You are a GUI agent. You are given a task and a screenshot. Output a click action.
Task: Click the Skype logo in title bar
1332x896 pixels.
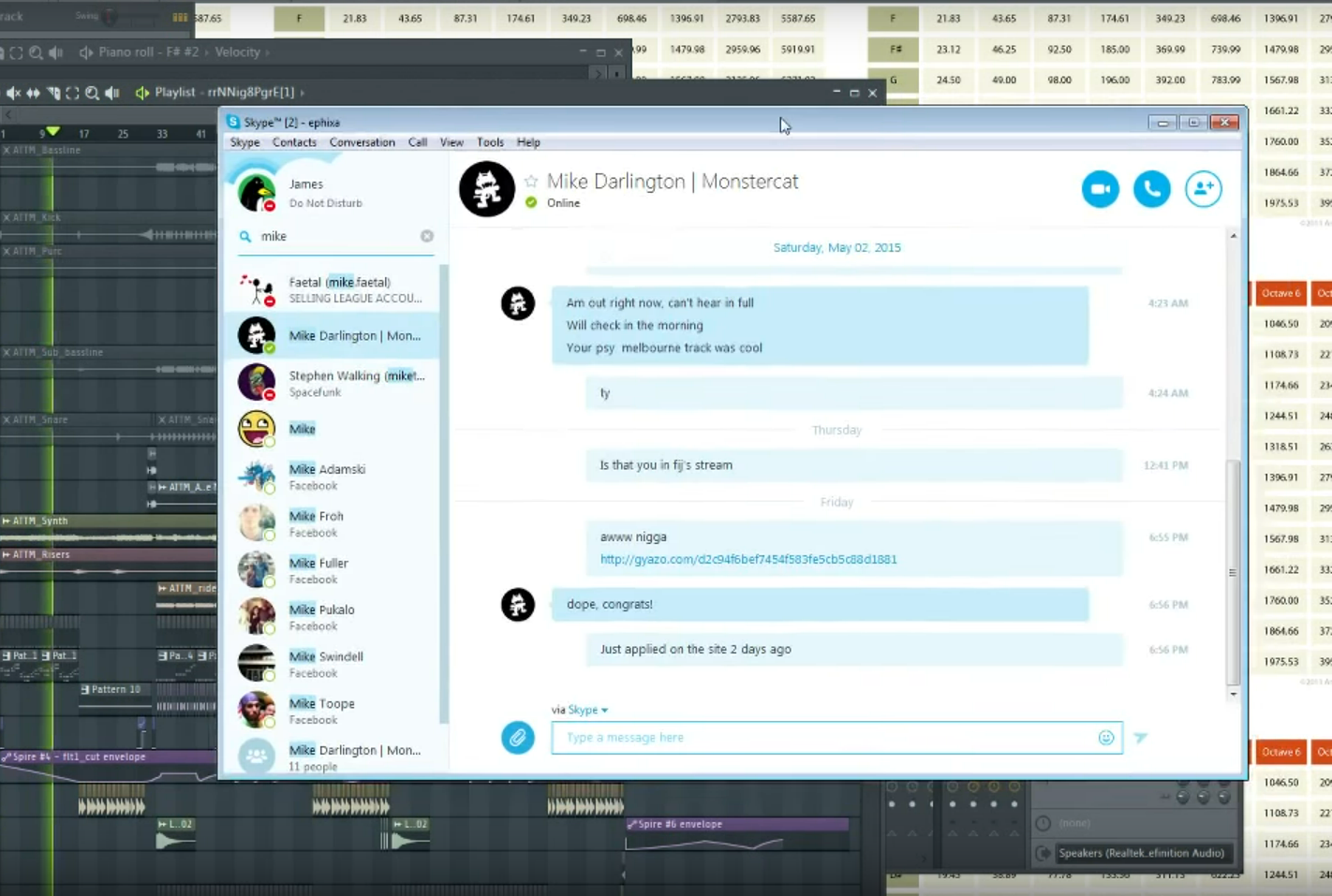[x=233, y=122]
